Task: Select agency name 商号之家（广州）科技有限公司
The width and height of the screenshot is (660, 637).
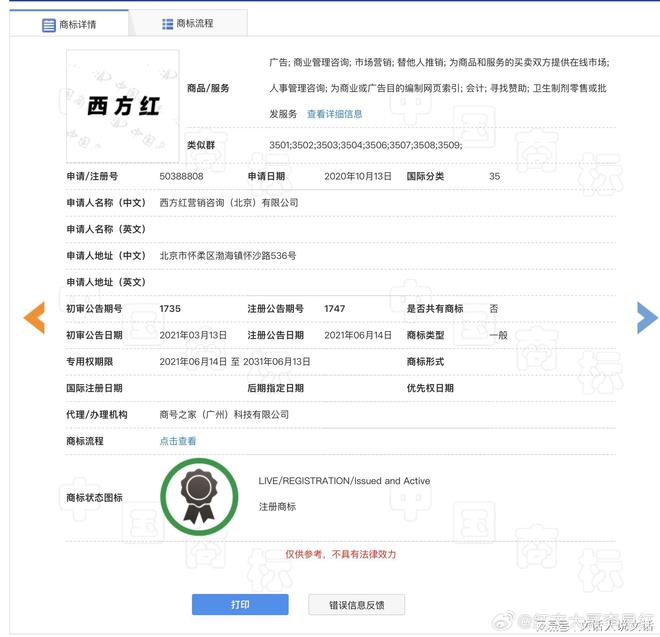Action: point(224,415)
